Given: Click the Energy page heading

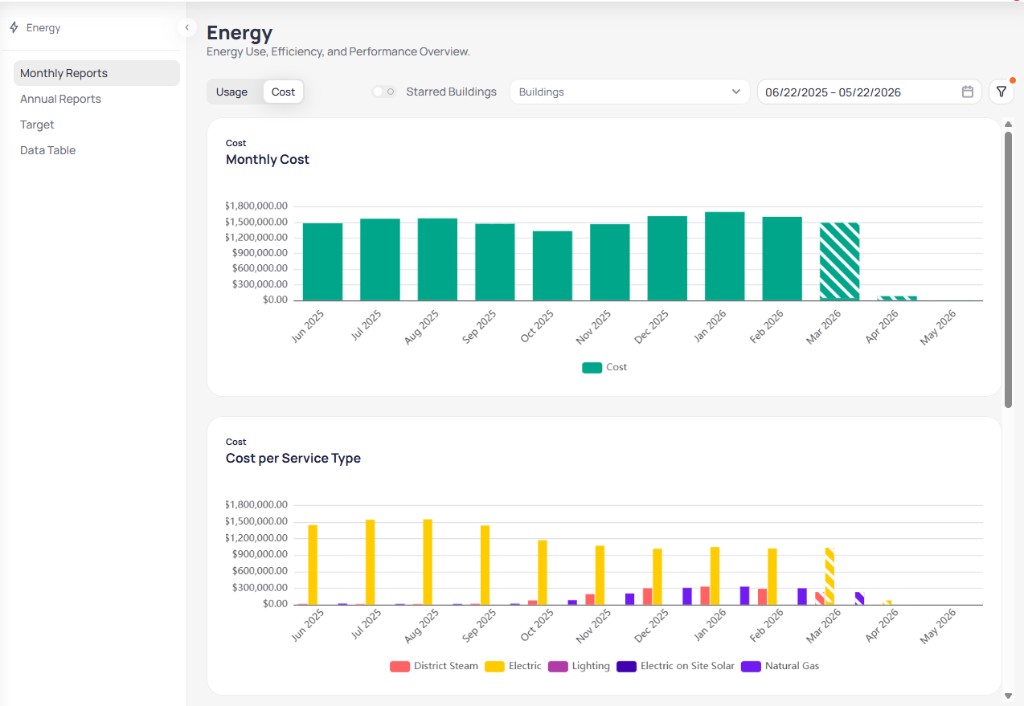Looking at the screenshot, I should click(x=240, y=33).
